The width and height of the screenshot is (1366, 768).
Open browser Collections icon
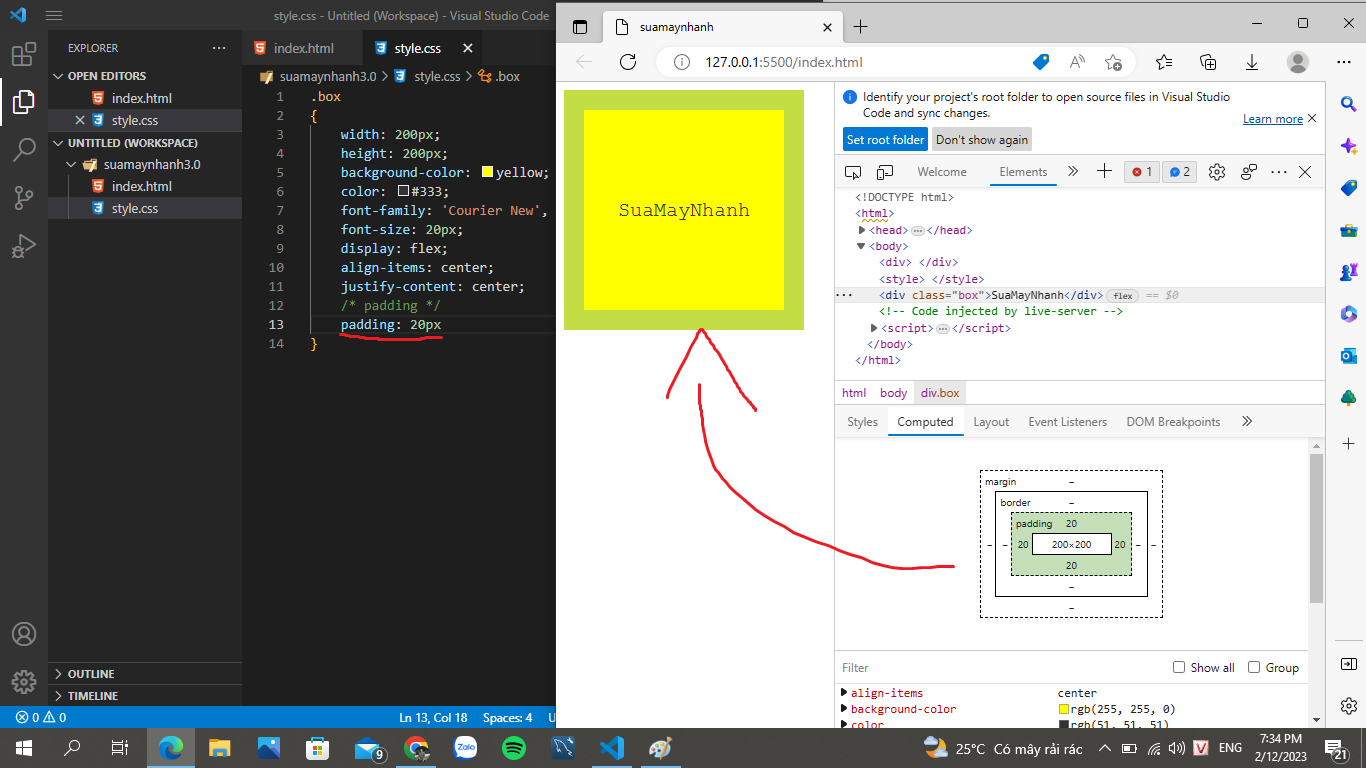coord(1208,62)
